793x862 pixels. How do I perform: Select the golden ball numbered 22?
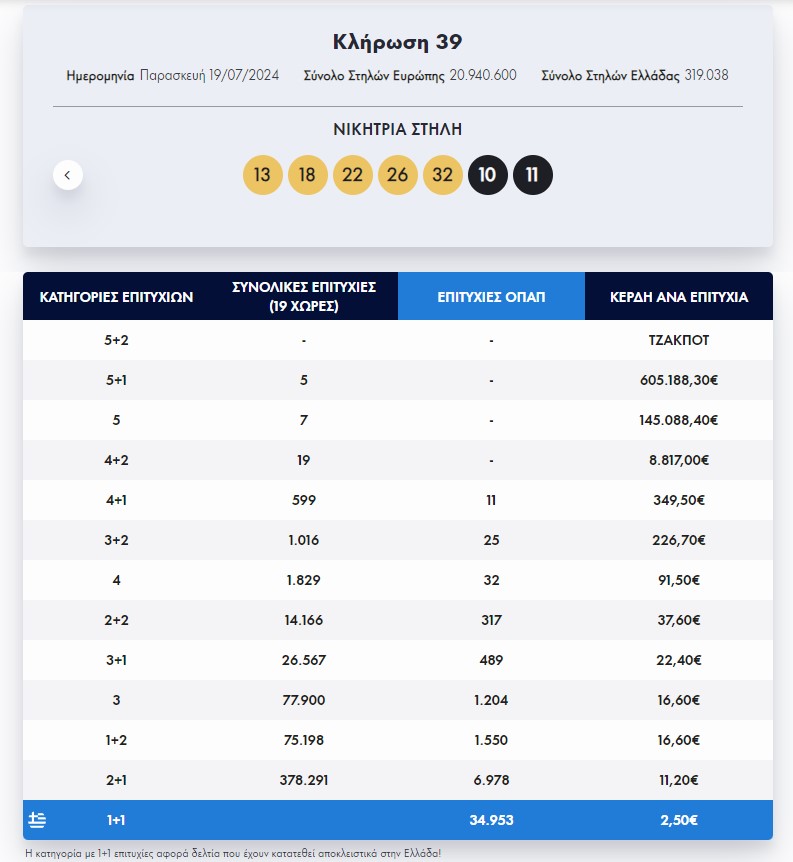click(x=352, y=174)
